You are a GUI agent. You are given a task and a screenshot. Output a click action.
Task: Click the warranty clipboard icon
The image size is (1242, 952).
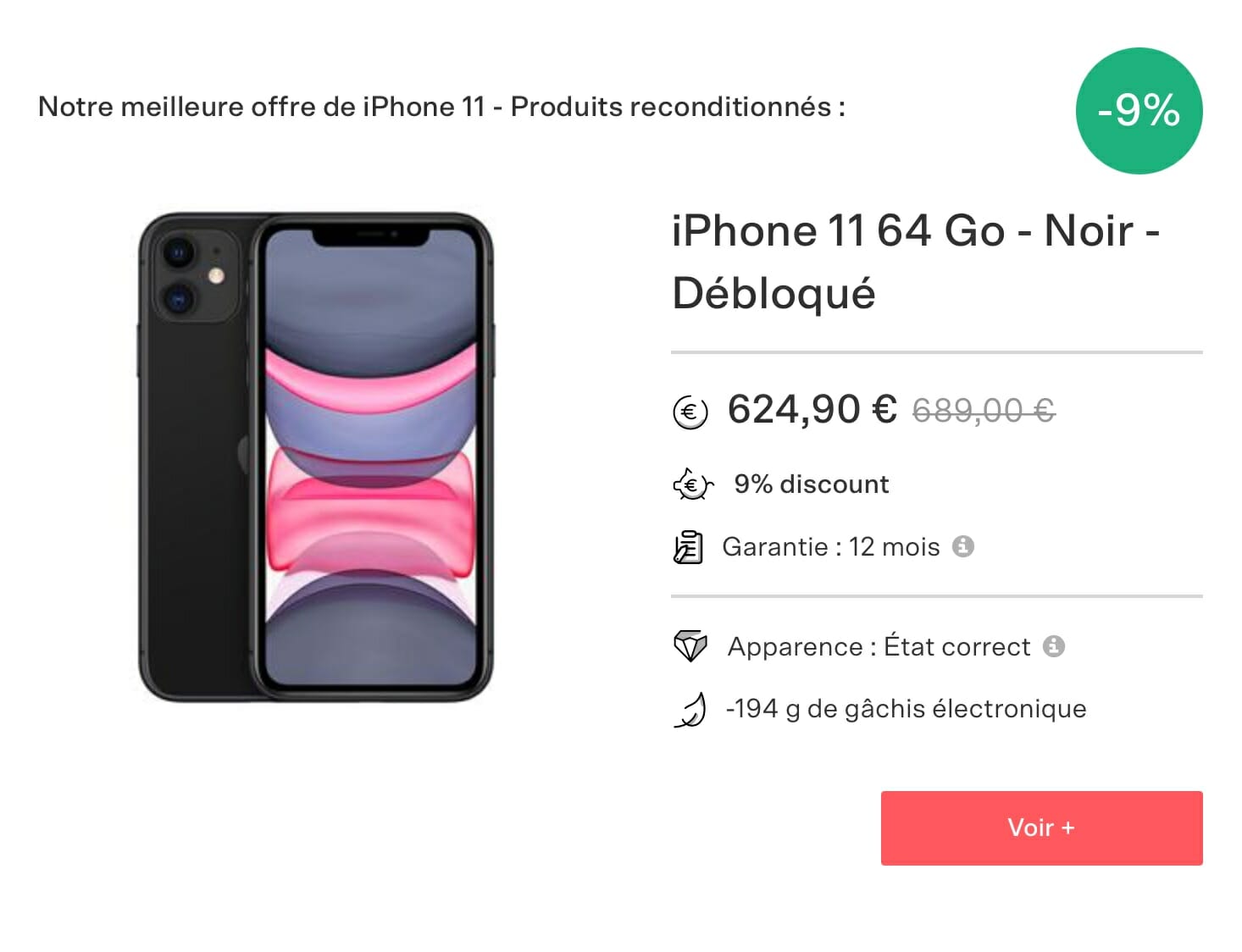[x=688, y=547]
